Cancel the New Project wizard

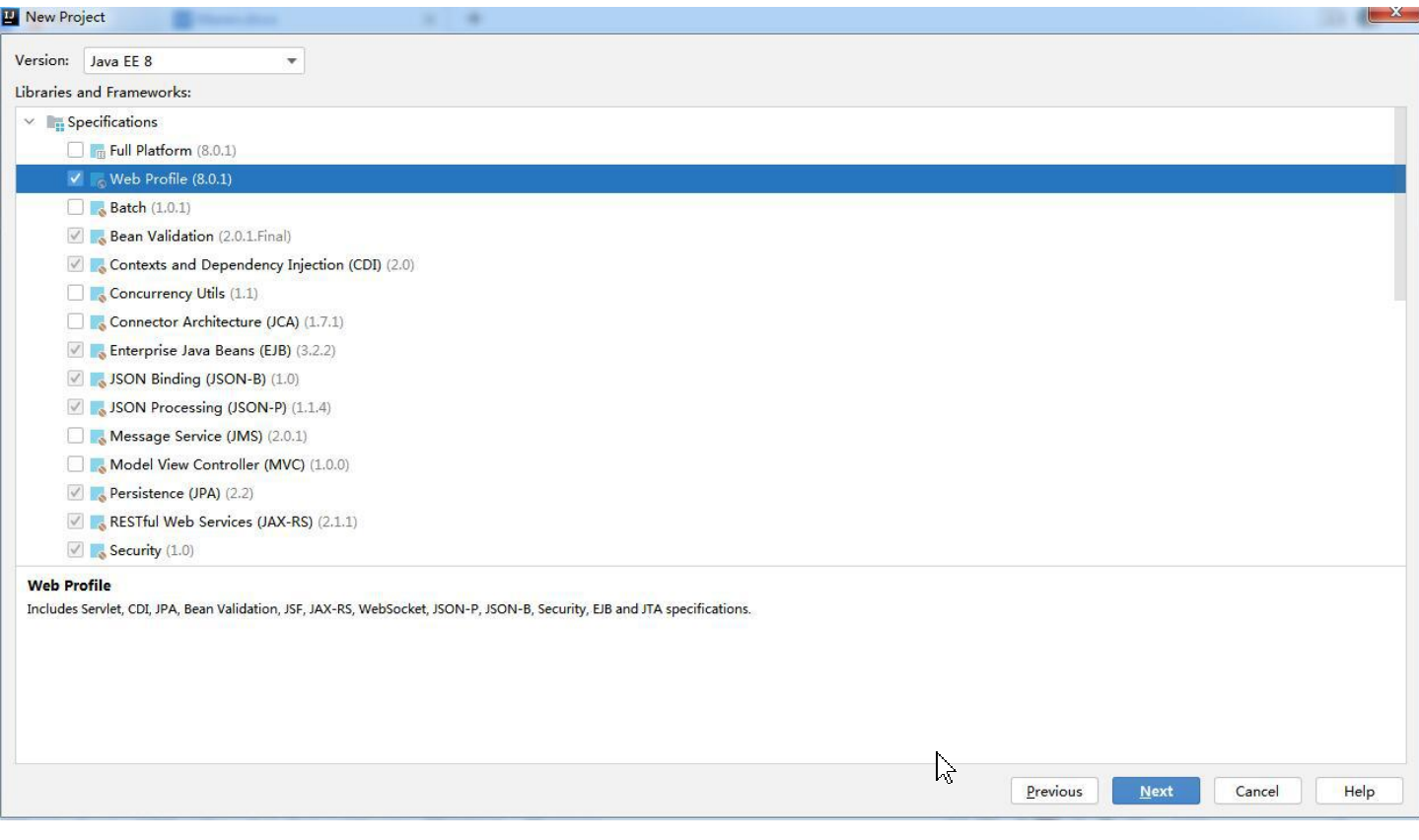point(1257,792)
